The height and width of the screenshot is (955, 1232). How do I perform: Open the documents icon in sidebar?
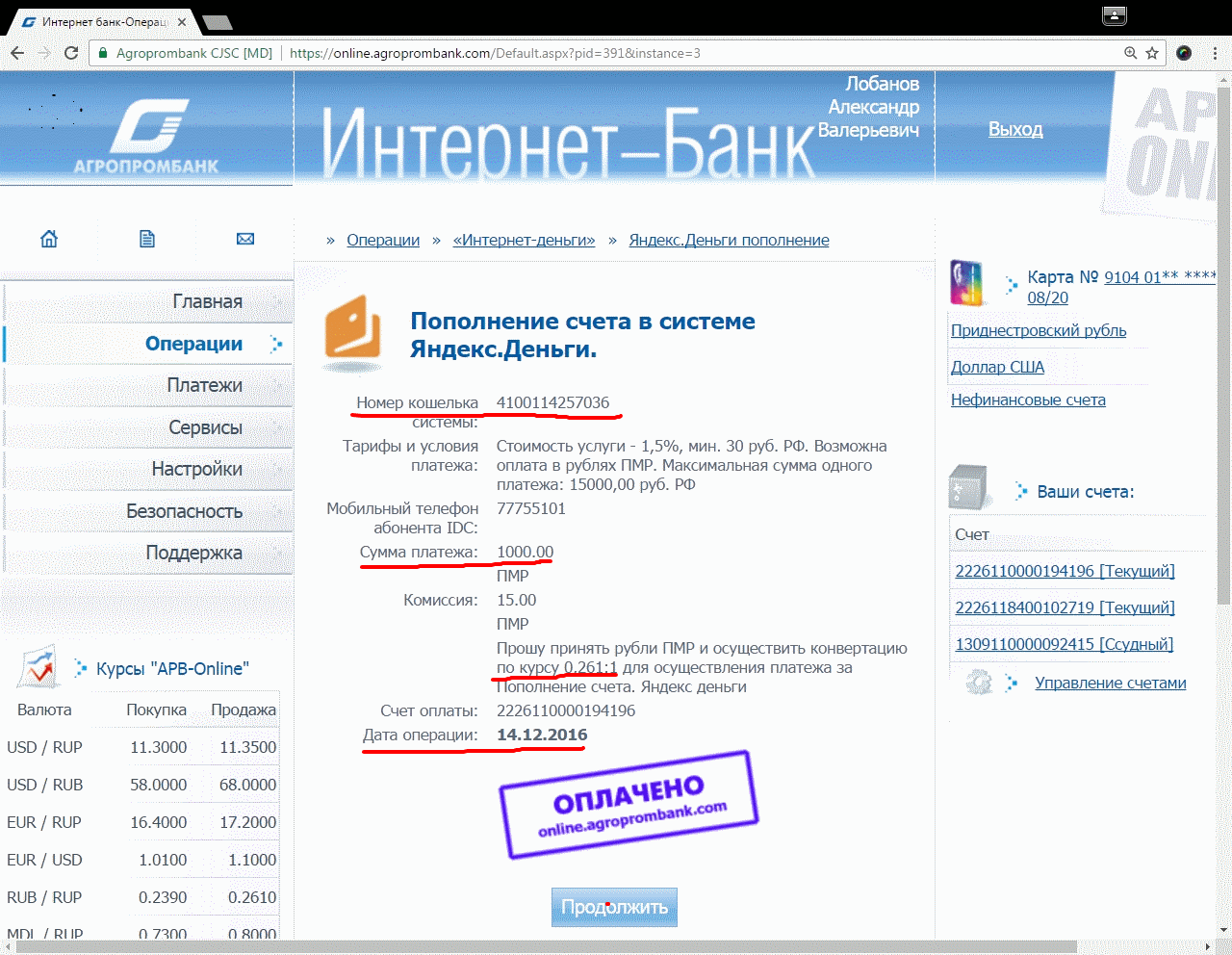point(147,239)
